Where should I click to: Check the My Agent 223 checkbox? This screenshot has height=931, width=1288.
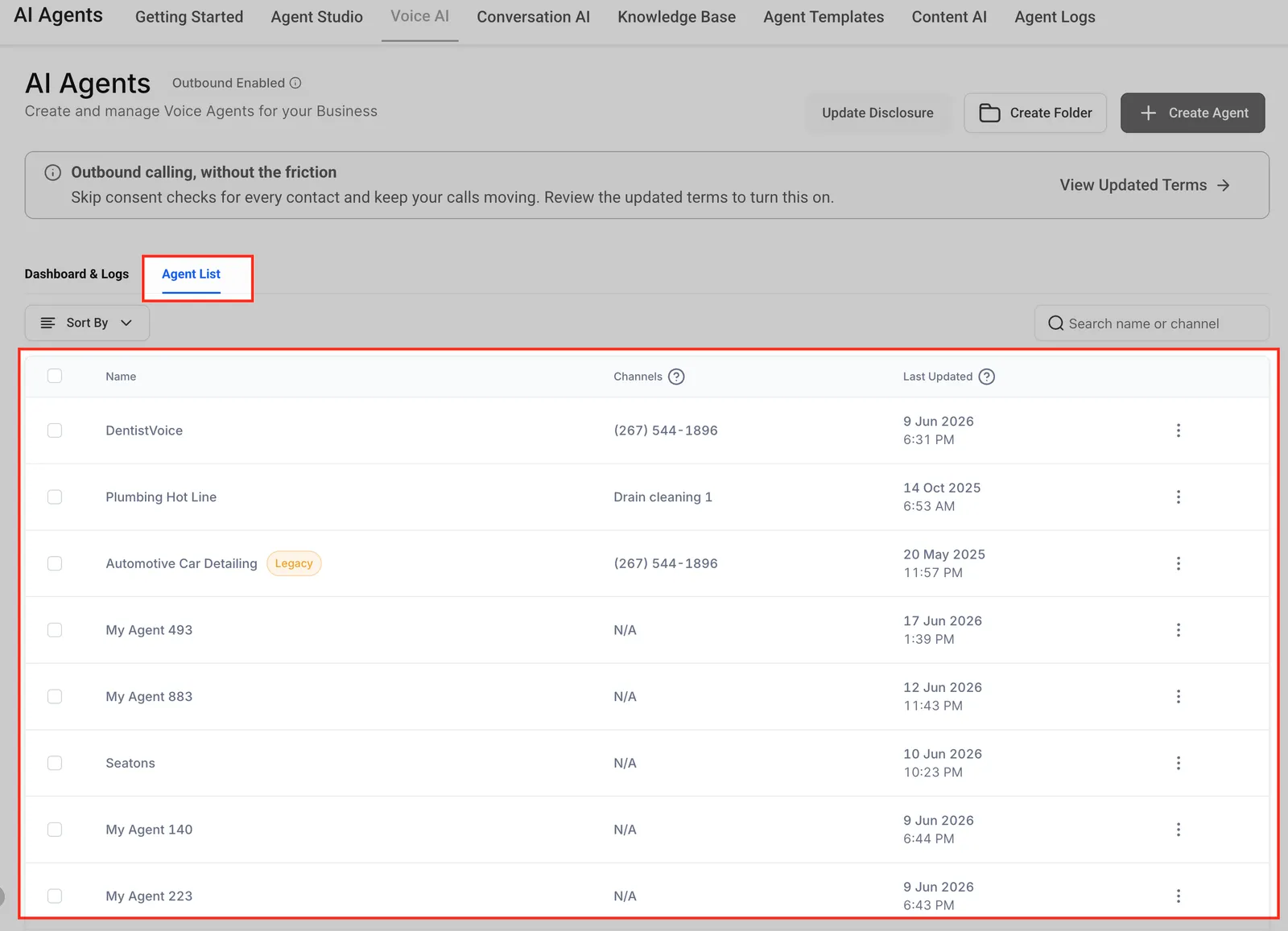point(55,896)
